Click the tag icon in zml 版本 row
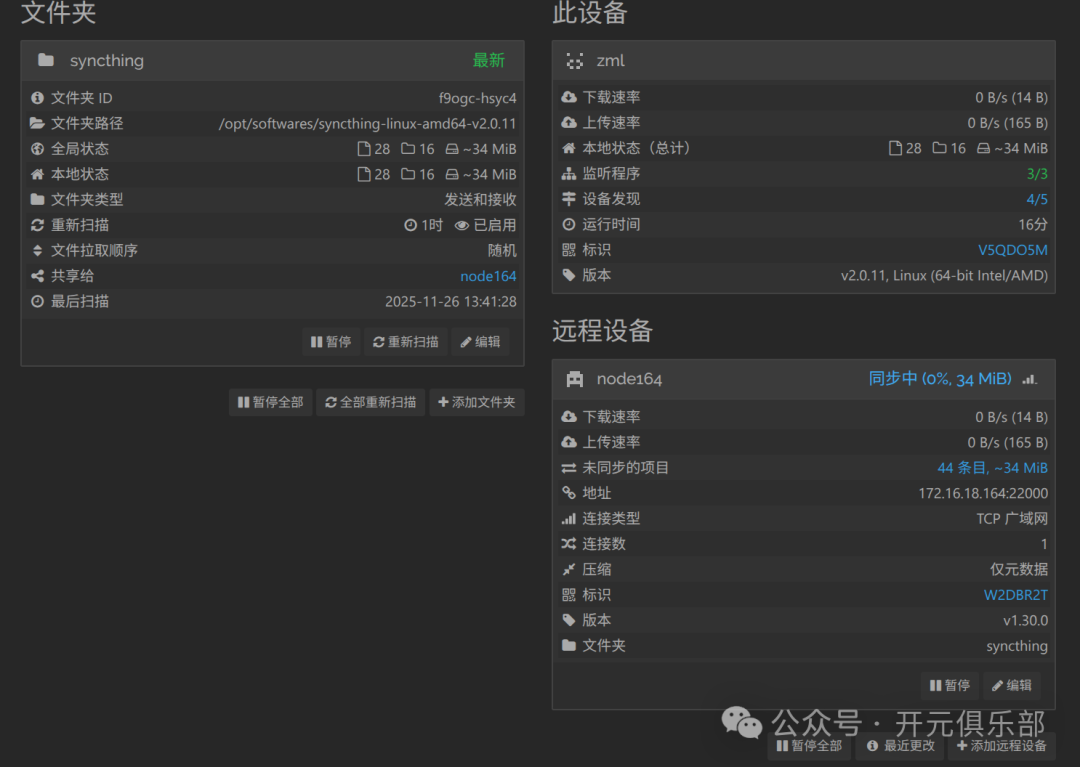The width and height of the screenshot is (1080, 767). 569,275
